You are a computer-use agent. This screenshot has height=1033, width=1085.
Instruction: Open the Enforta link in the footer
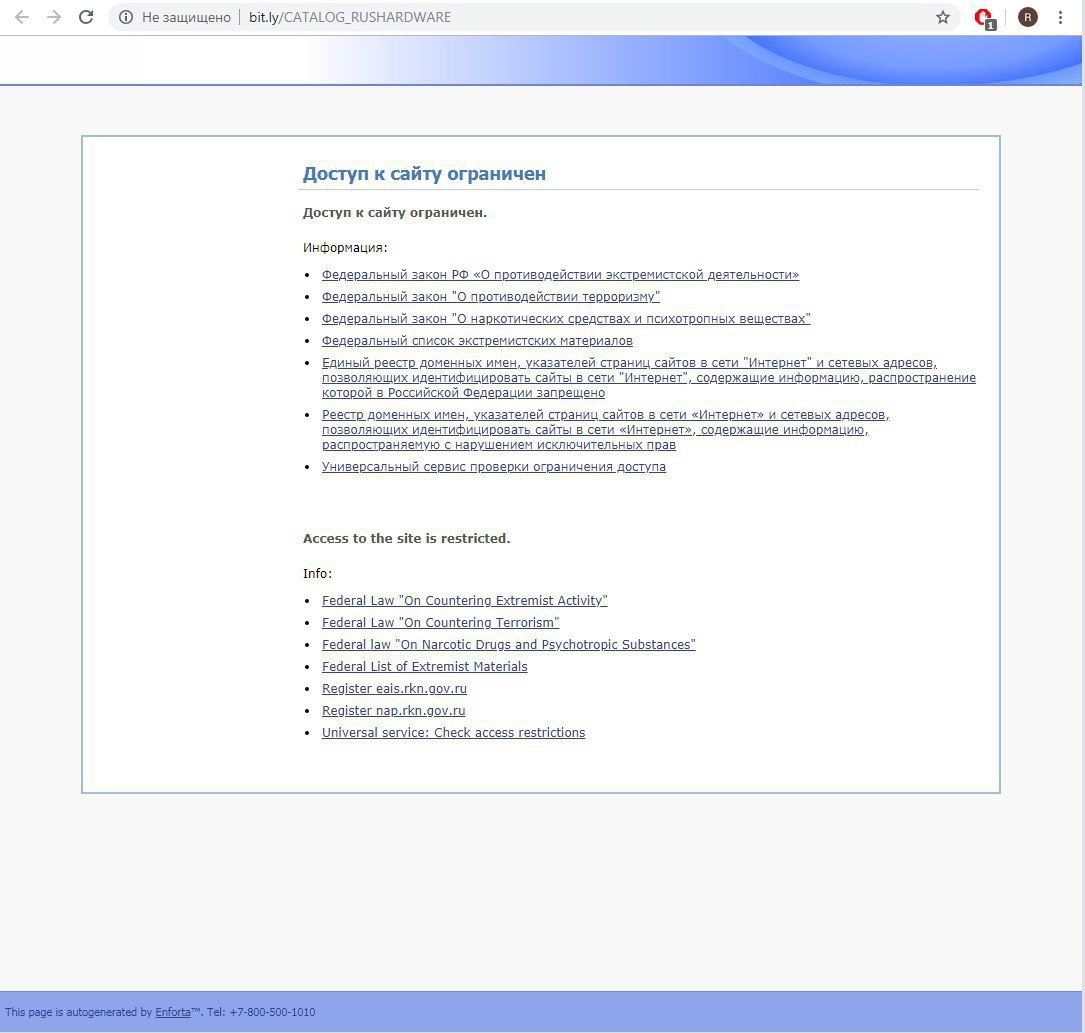(172, 1012)
